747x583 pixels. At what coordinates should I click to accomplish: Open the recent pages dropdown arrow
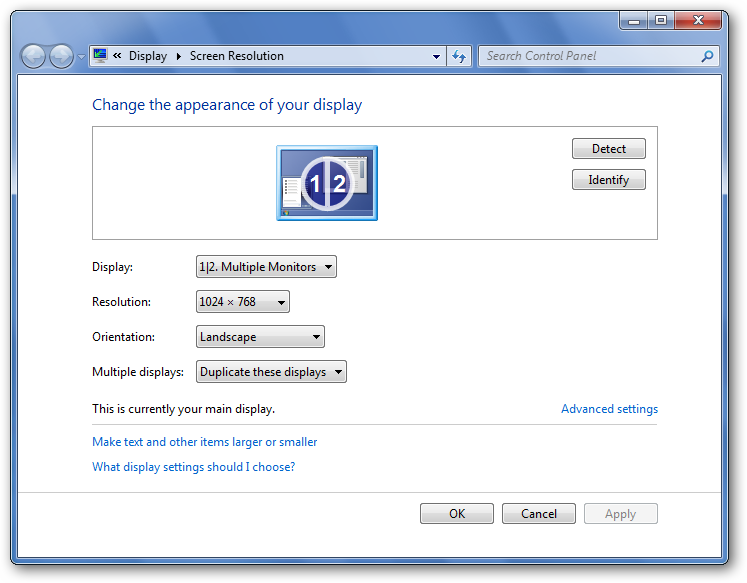pyautogui.click(x=81, y=57)
